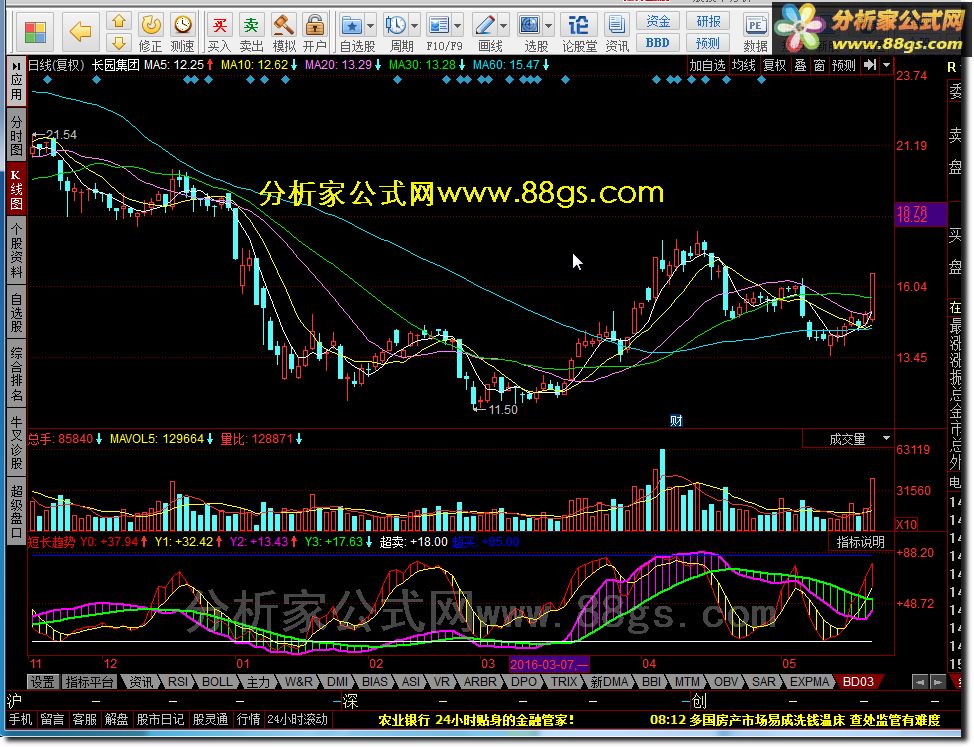Expand the chart options arrow beside 预测
This screenshot has width=974, height=747.
[x=887, y=65]
